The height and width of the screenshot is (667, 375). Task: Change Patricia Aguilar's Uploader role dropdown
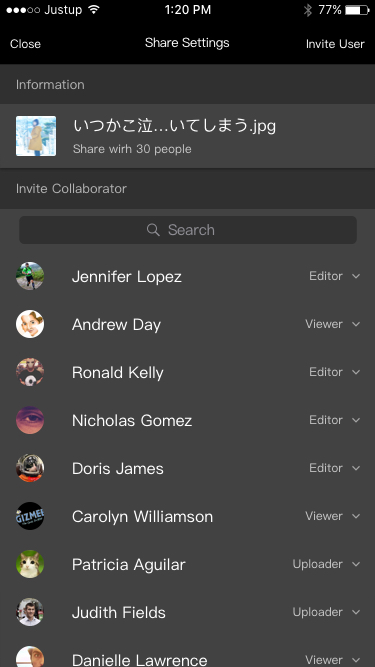(x=327, y=564)
